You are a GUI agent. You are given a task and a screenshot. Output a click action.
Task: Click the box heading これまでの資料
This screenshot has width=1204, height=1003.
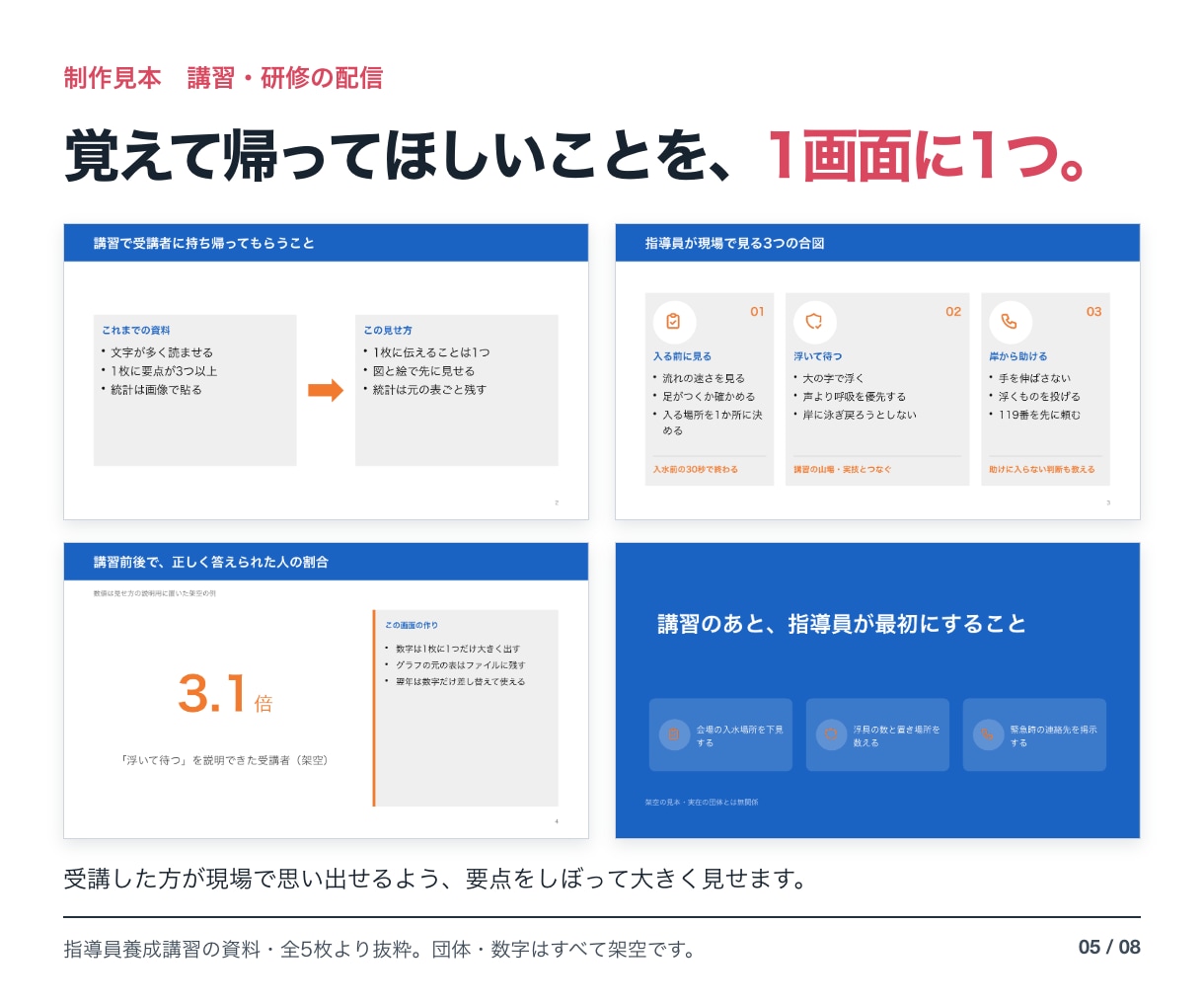(x=135, y=331)
